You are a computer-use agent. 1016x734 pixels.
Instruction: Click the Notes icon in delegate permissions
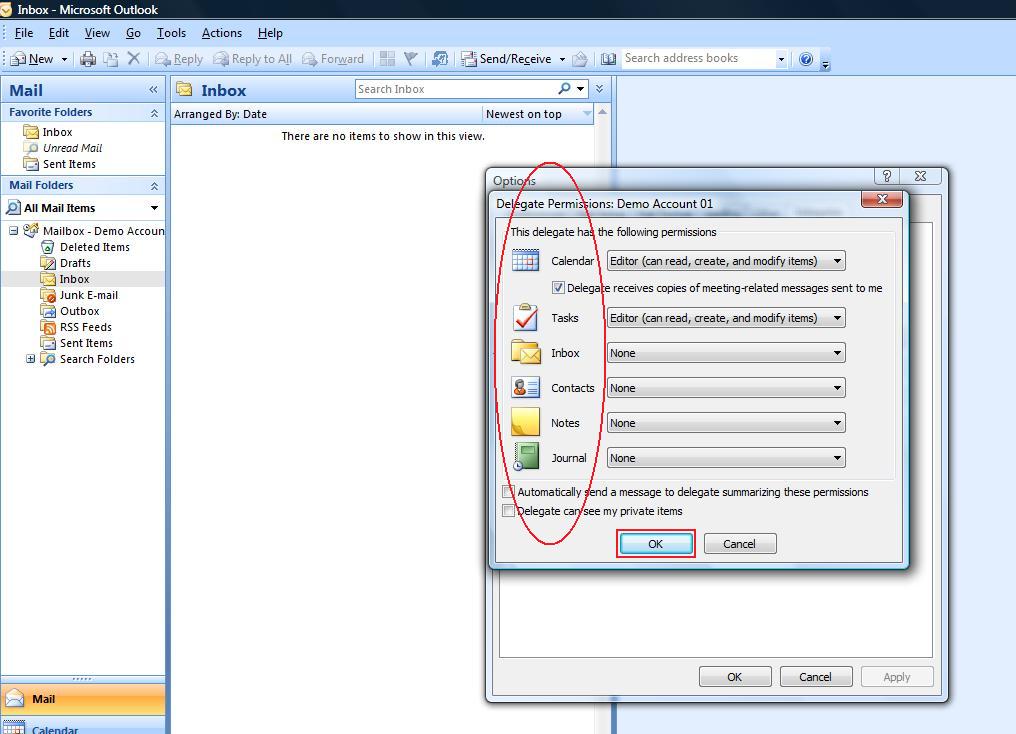pyautogui.click(x=526, y=422)
